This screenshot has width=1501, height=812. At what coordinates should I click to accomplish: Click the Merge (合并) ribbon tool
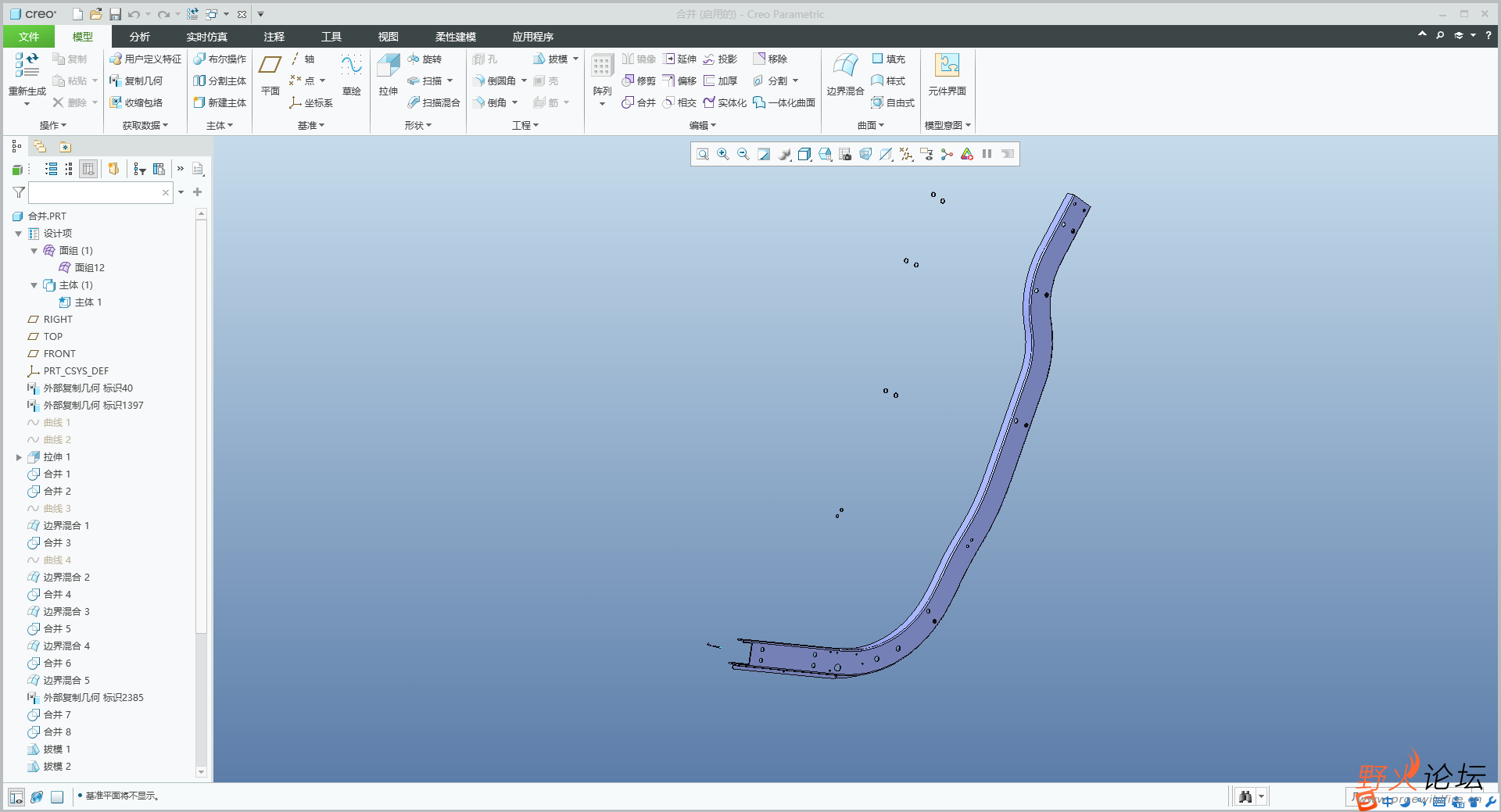pos(639,102)
